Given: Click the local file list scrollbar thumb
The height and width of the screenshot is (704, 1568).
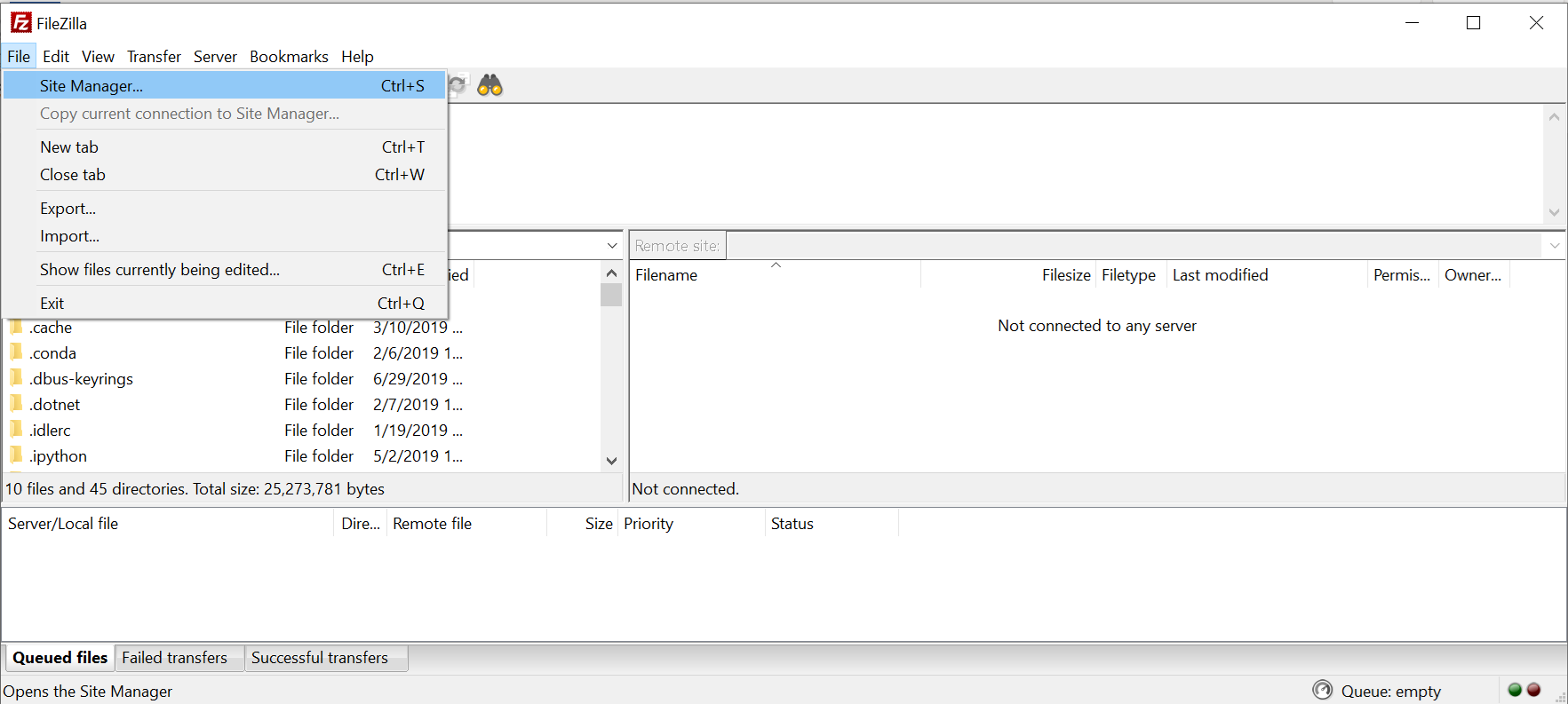Looking at the screenshot, I should (x=611, y=295).
